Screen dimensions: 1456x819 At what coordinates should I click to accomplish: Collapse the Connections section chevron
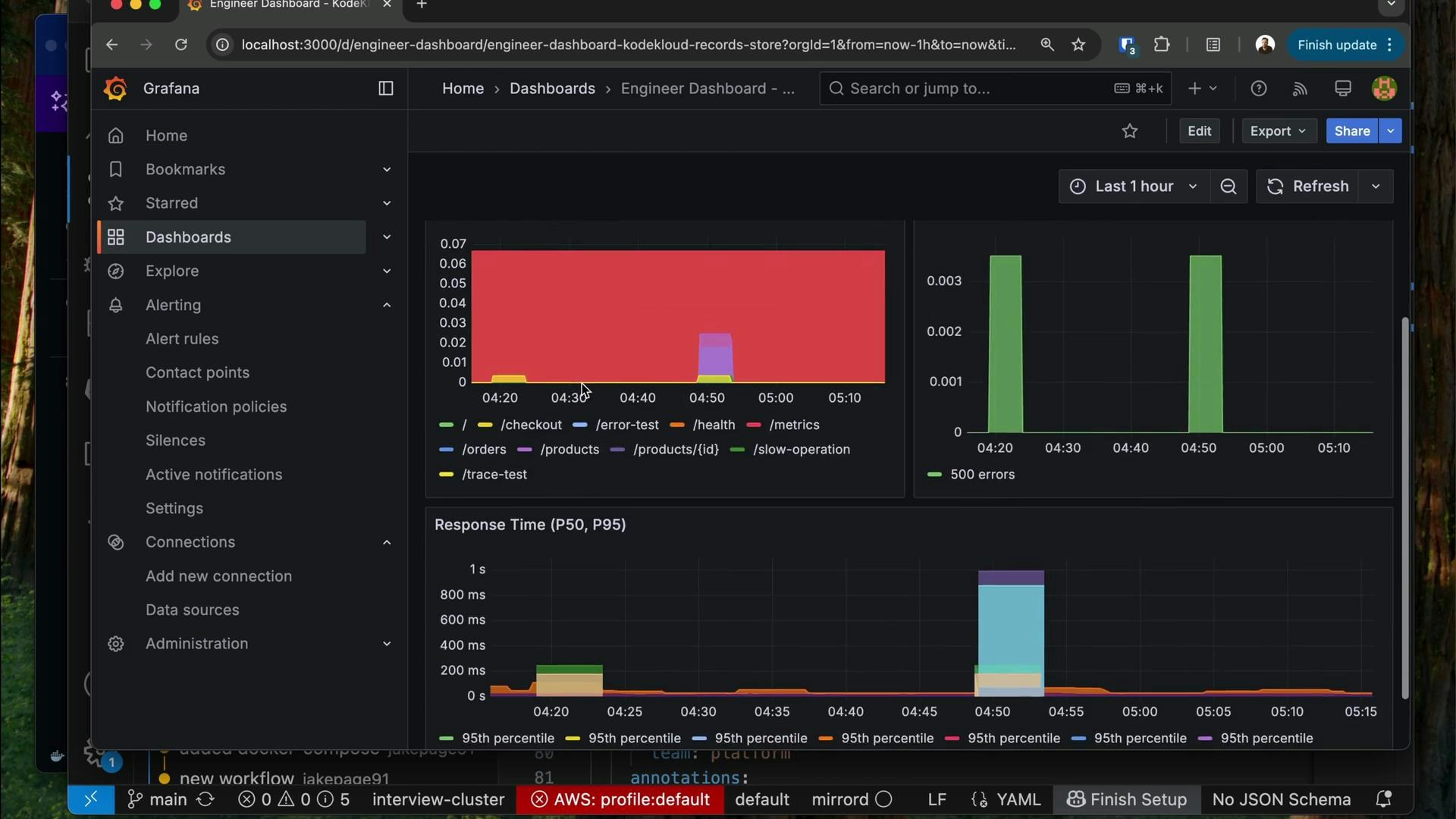(387, 542)
